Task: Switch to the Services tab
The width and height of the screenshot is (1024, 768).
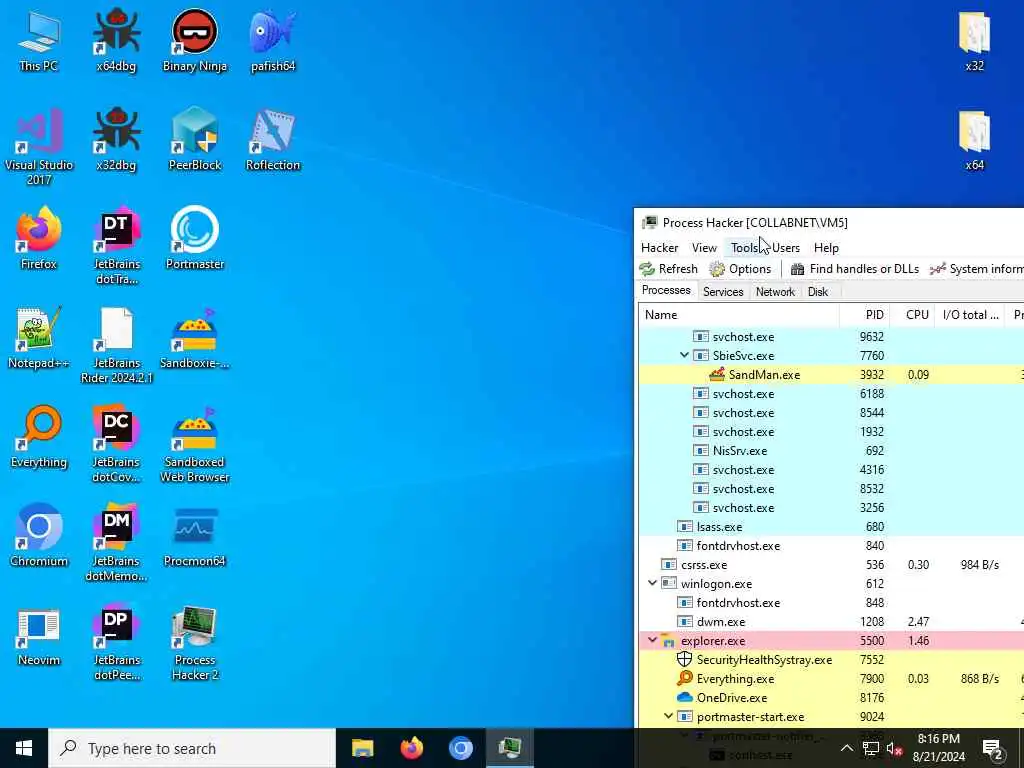Action: click(723, 292)
